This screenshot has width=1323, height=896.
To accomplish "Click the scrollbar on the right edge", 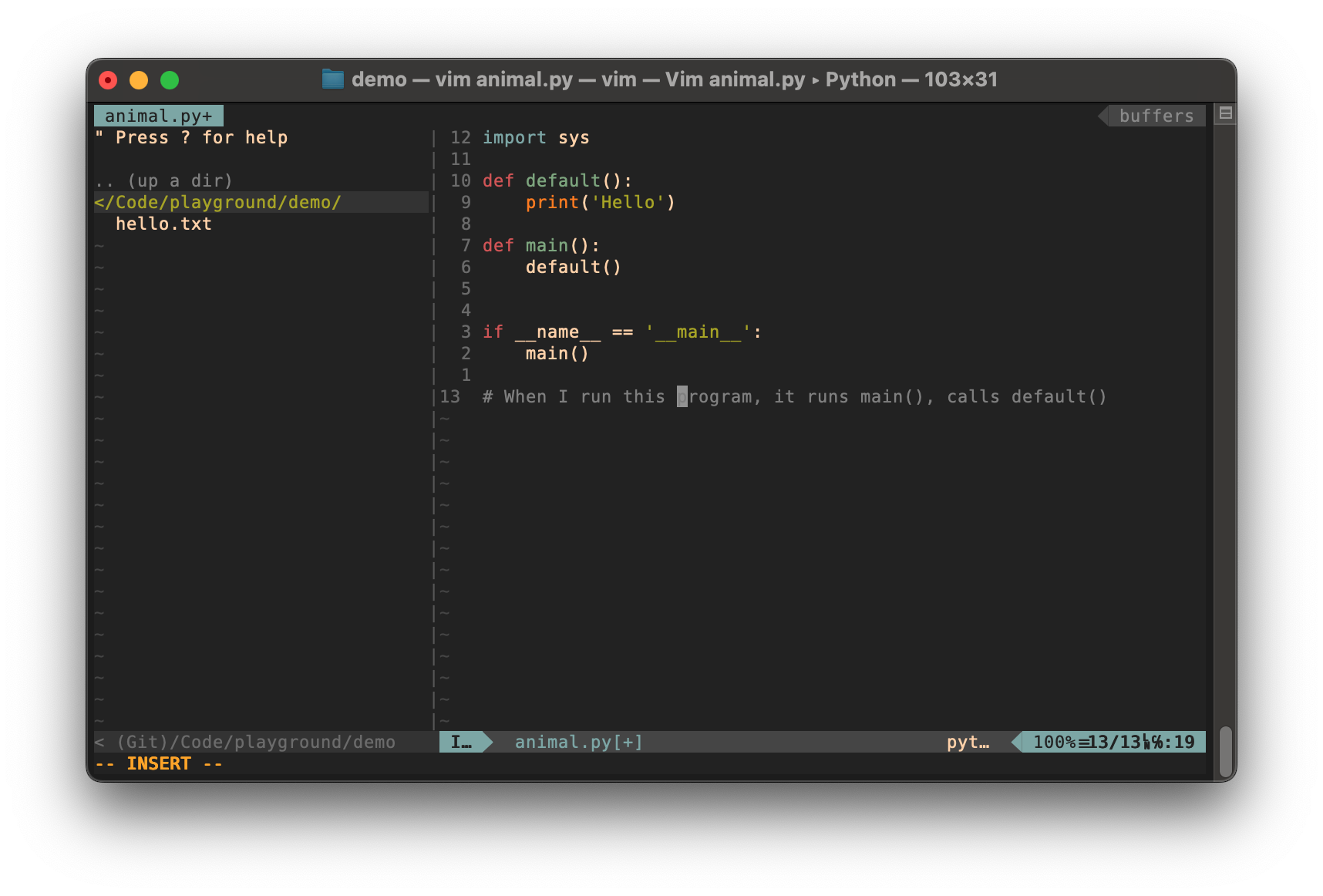I will pos(1225,752).
